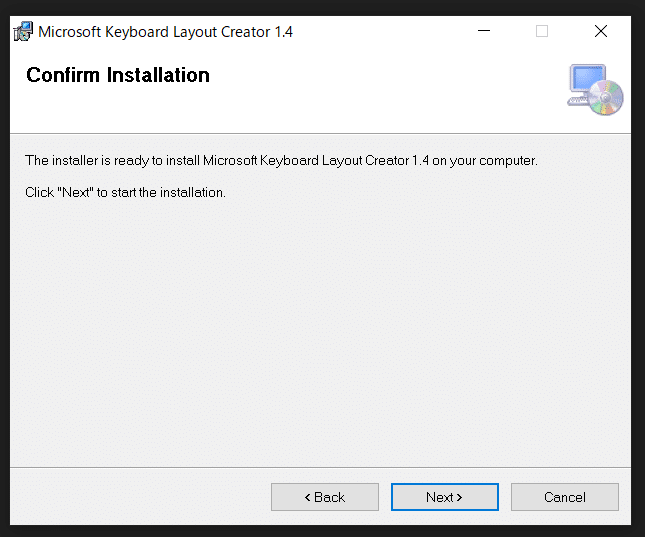Close the Keyboard Layout Creator installer
645x537 pixels.
(x=601, y=31)
